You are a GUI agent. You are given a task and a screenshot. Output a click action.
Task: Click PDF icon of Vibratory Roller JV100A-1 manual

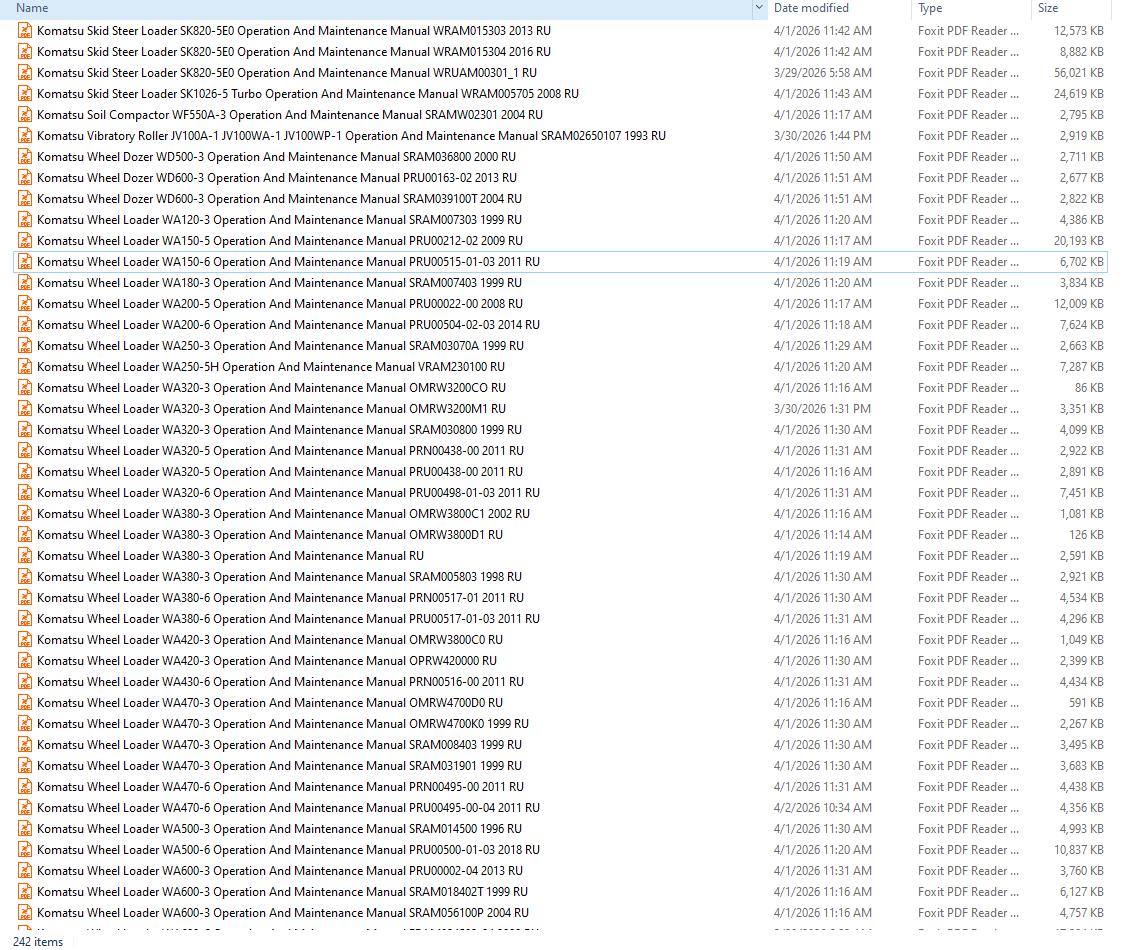tap(25, 136)
